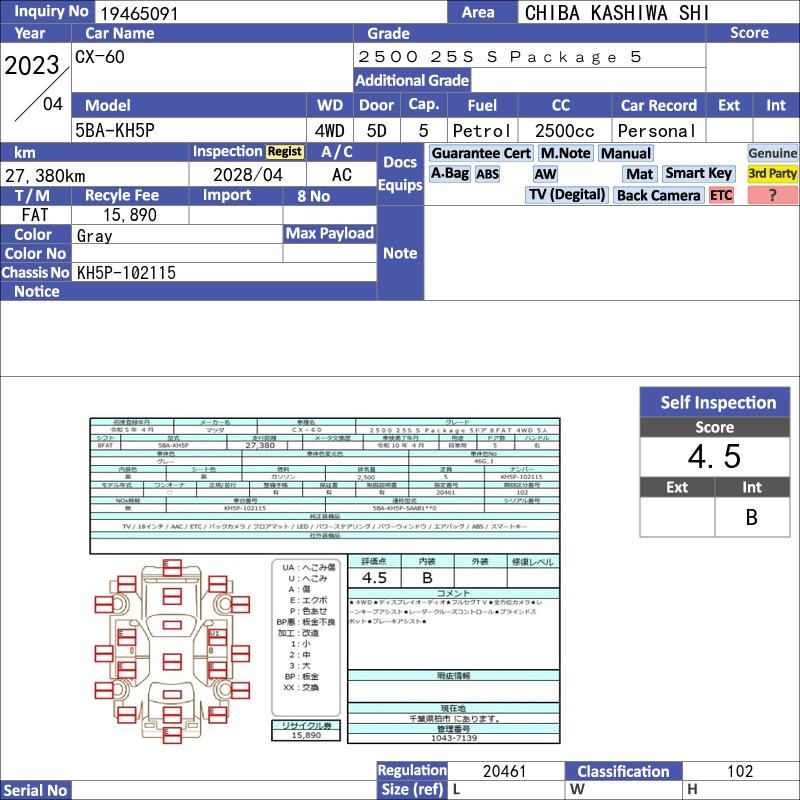Click the Self Inspection header
The image size is (800, 800).
(715, 403)
